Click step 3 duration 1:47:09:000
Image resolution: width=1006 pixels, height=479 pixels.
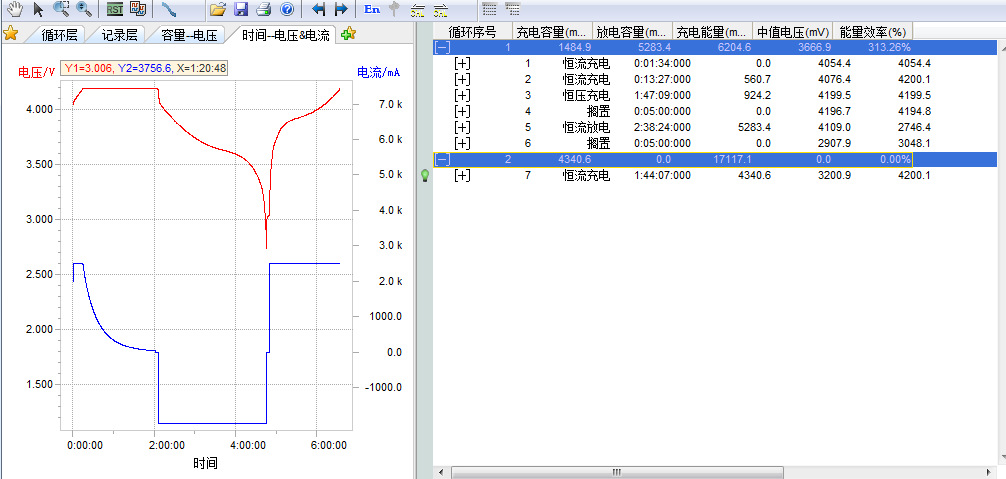pyautogui.click(x=662, y=95)
